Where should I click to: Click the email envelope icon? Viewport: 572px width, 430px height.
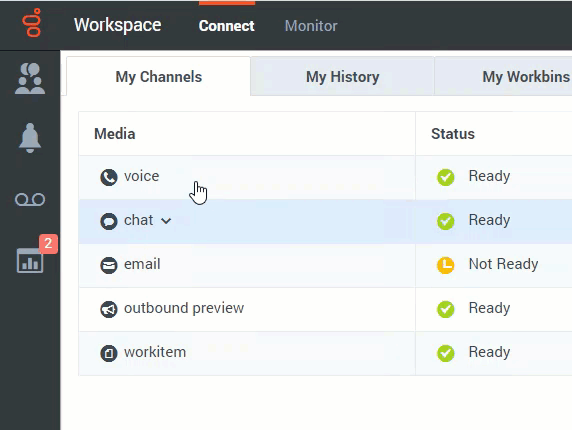[109, 265]
